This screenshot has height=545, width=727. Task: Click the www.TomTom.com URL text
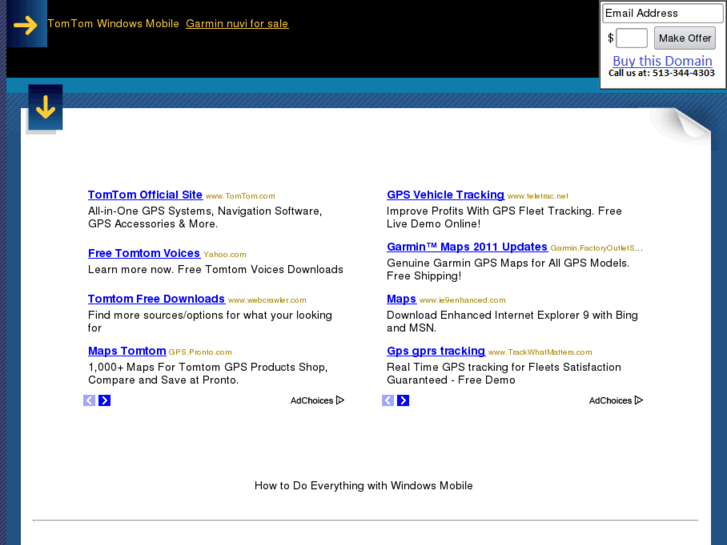240,196
